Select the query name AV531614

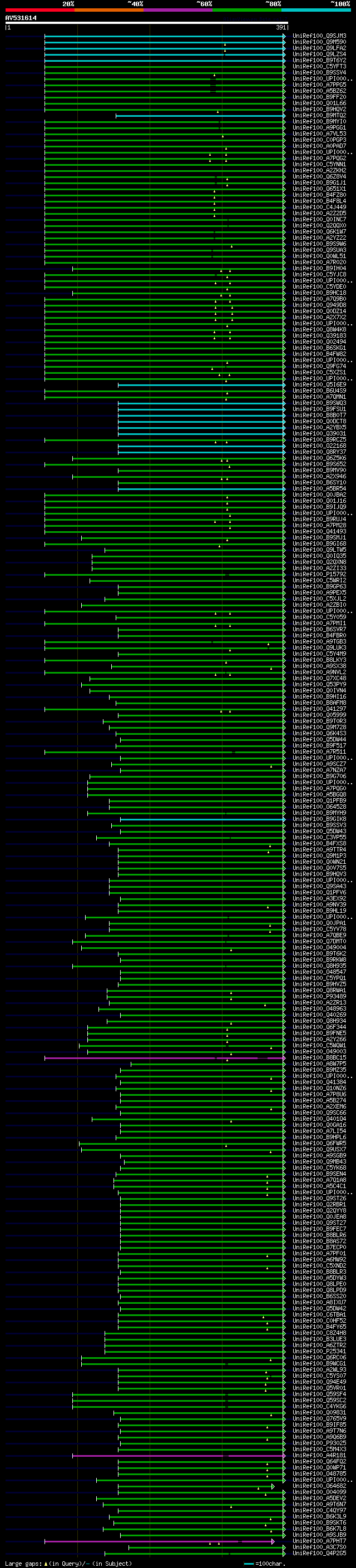pos(21,18)
